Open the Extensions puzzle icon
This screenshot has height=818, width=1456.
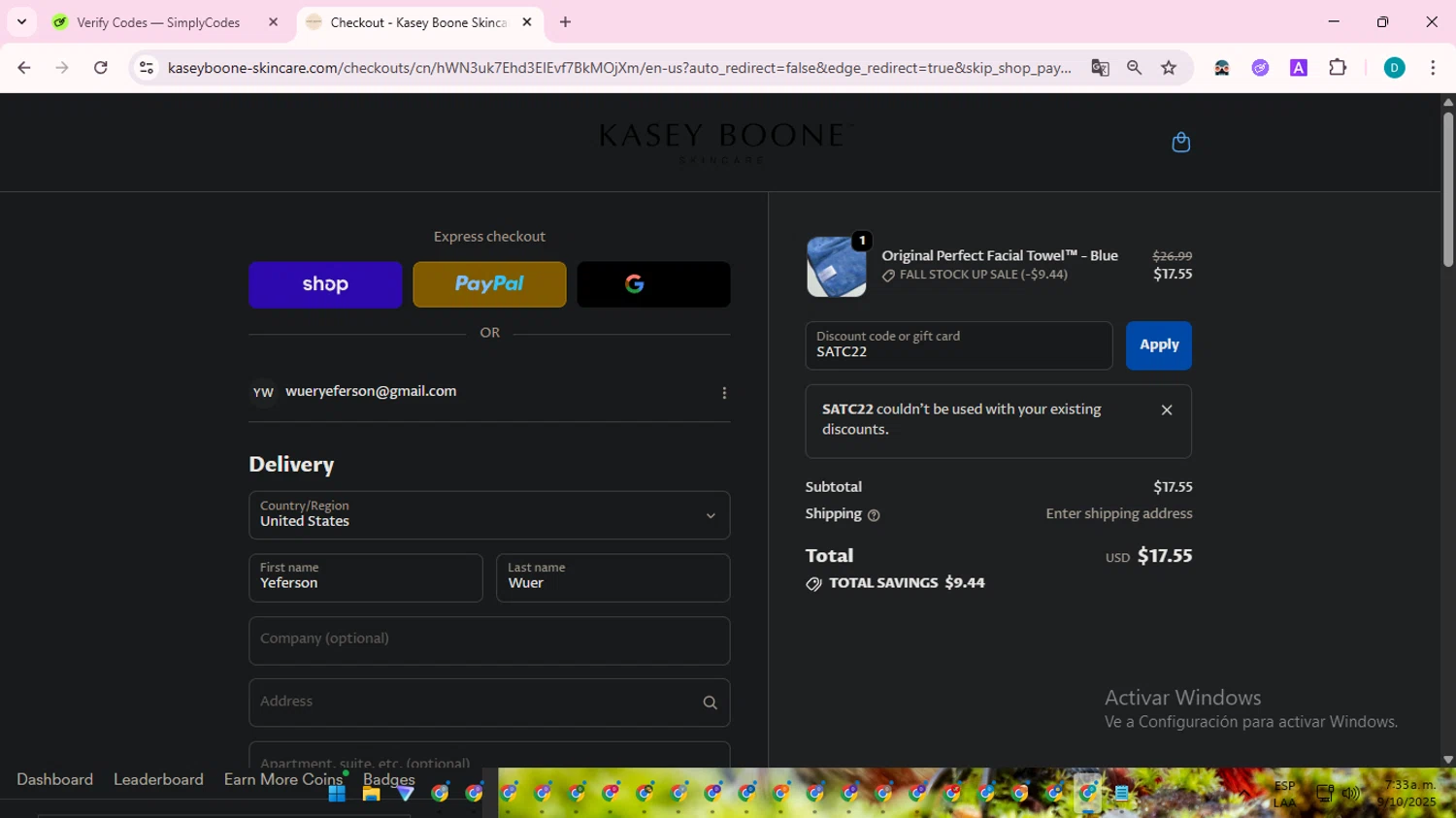(x=1338, y=68)
